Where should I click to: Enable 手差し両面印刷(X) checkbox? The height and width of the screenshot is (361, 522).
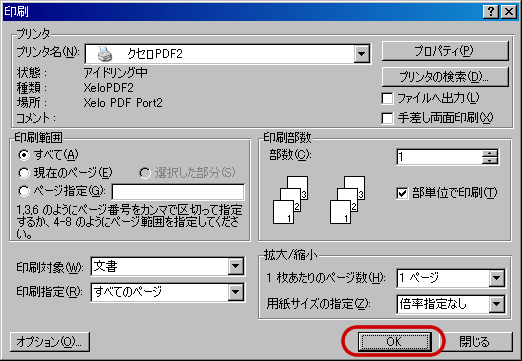(x=387, y=118)
